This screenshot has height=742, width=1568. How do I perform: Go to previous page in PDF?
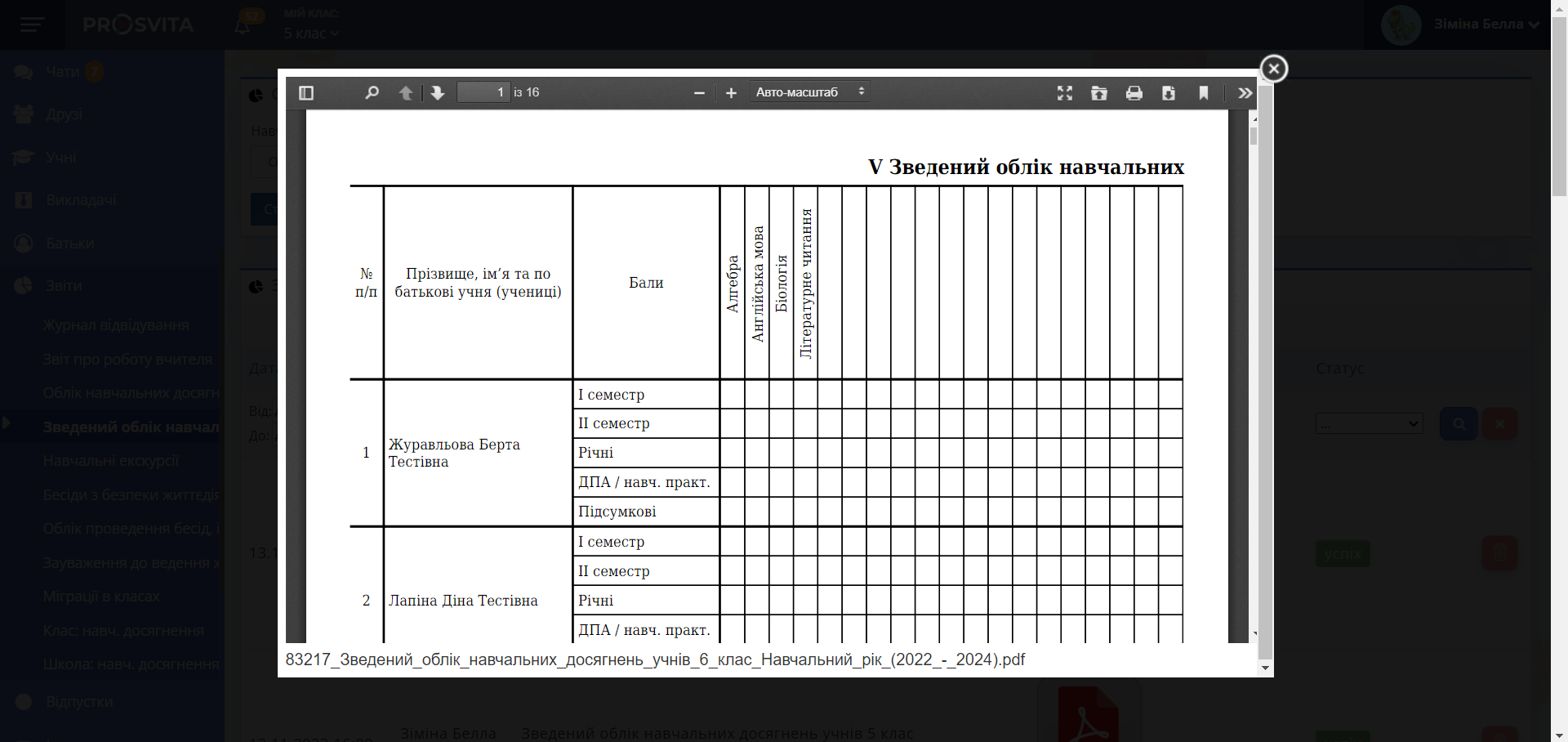tap(406, 93)
